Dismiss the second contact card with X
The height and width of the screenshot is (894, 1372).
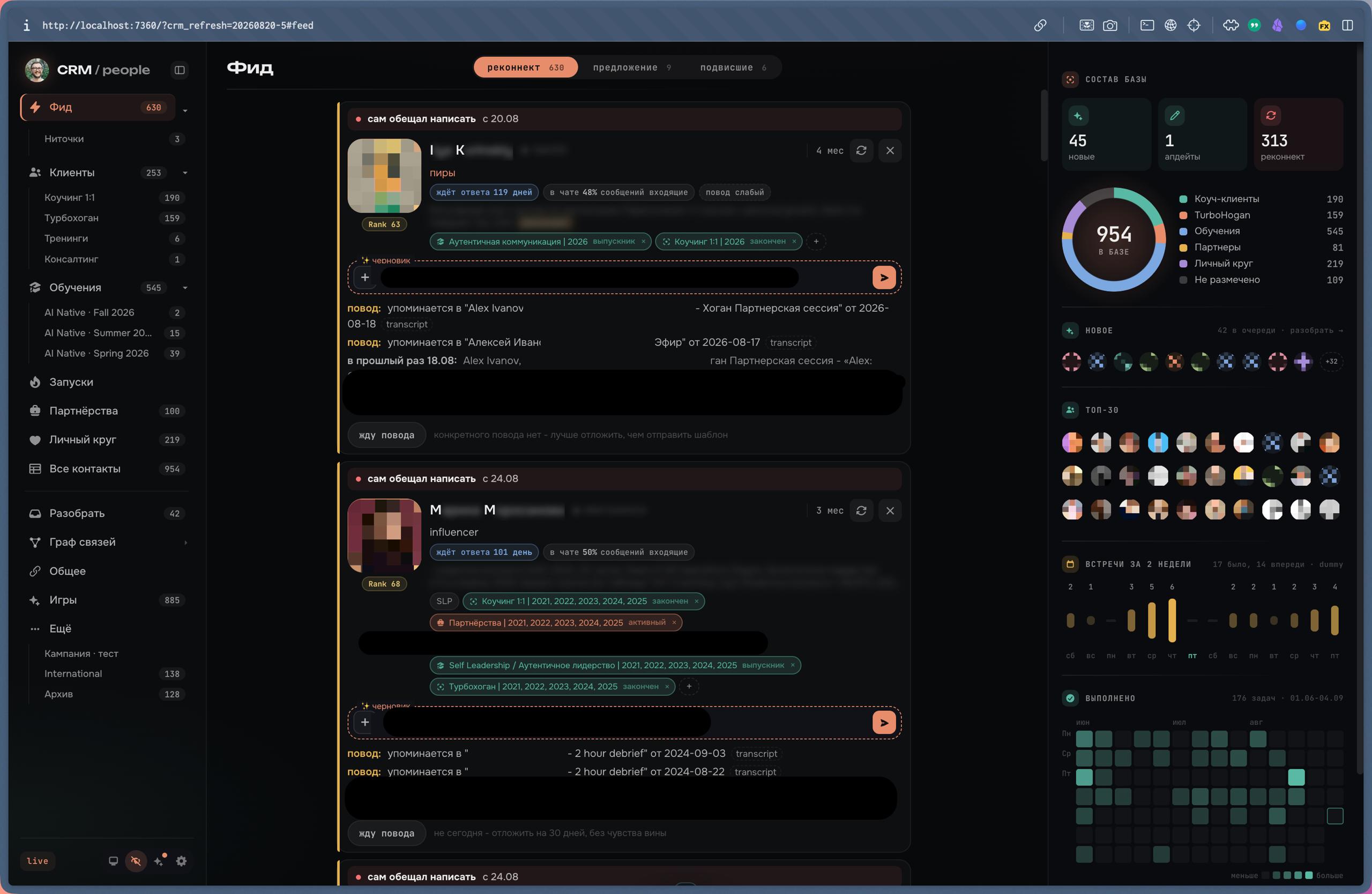coord(890,510)
